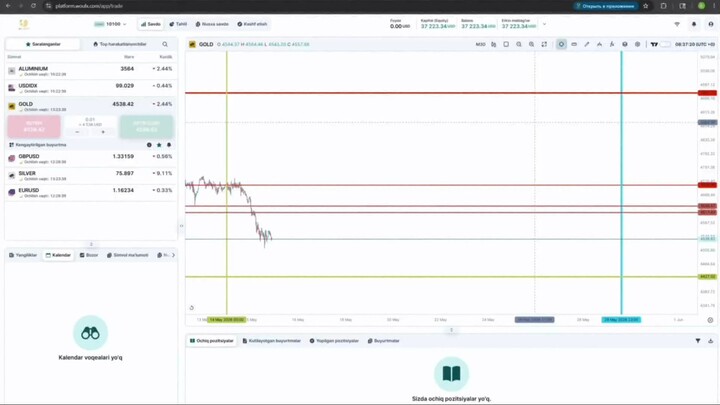Image resolution: width=720 pixels, height=405 pixels.
Task: Open the Yangiliklar news tab
Action: click(x=23, y=255)
